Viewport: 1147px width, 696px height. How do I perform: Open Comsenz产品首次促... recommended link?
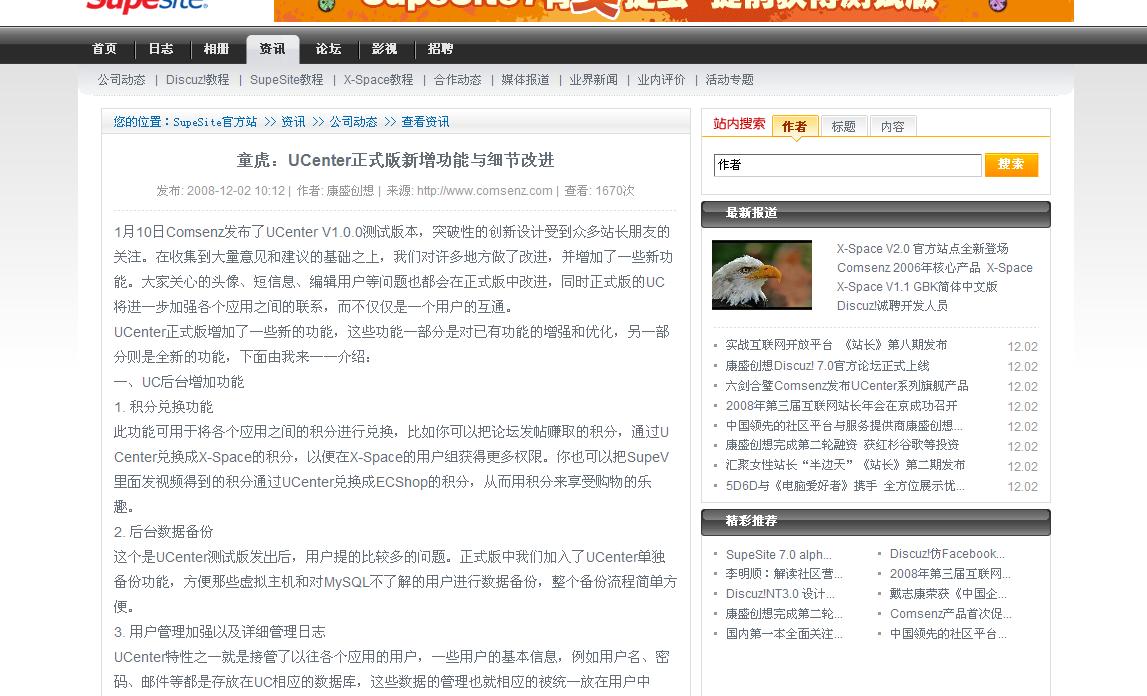point(950,613)
